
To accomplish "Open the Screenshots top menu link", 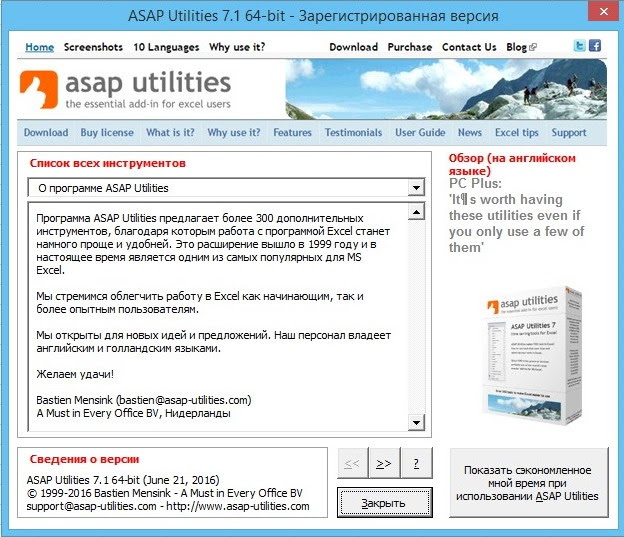I will tap(93, 47).
